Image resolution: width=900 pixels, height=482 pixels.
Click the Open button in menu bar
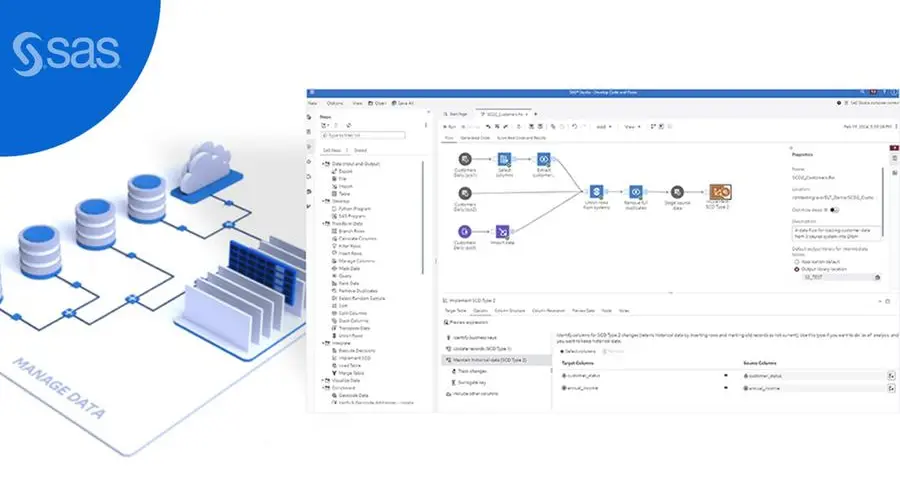[x=378, y=103]
